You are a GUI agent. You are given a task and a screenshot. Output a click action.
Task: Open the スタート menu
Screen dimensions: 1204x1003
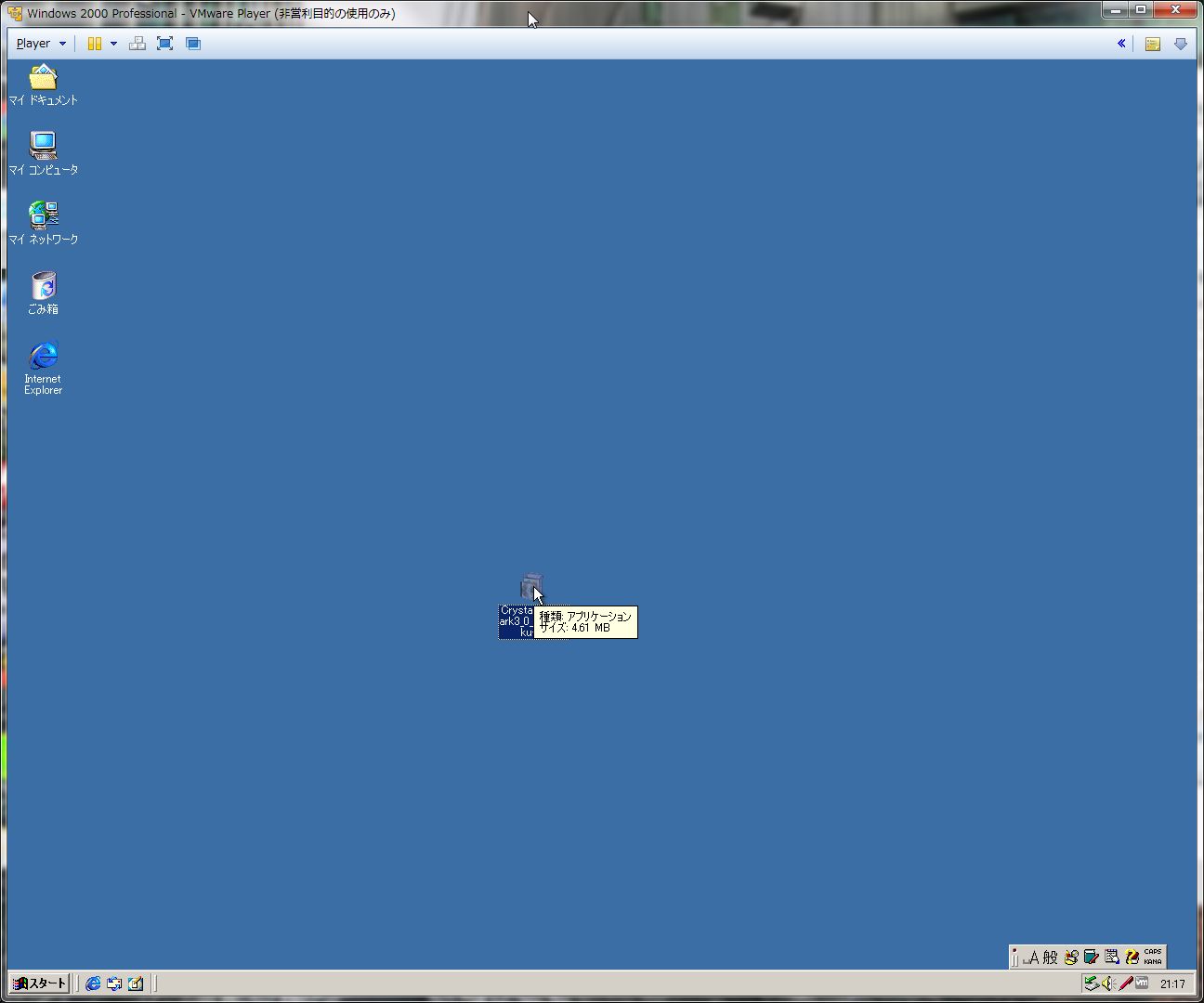point(40,983)
